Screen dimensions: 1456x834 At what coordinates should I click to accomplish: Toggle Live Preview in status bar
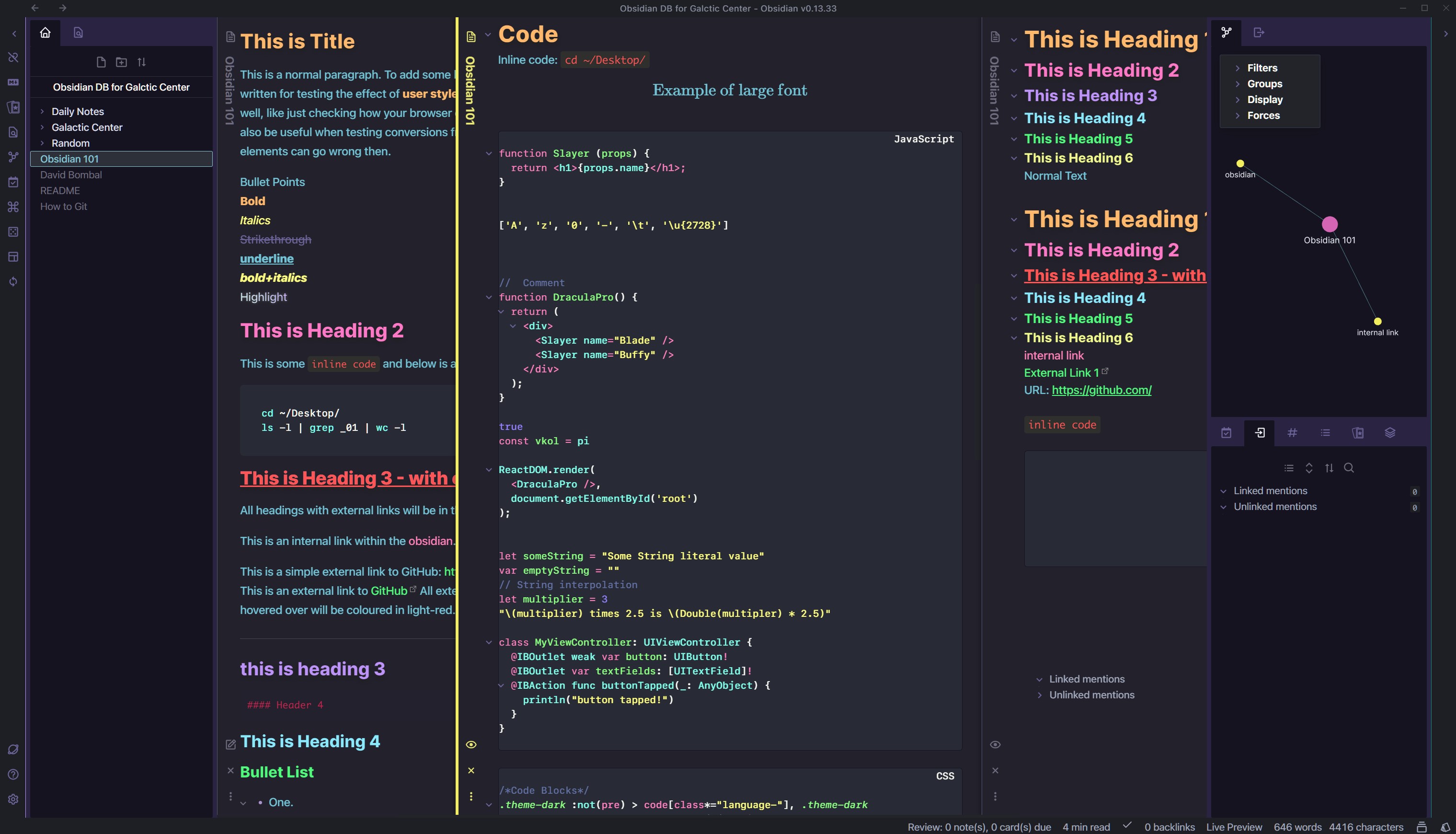(1234, 827)
